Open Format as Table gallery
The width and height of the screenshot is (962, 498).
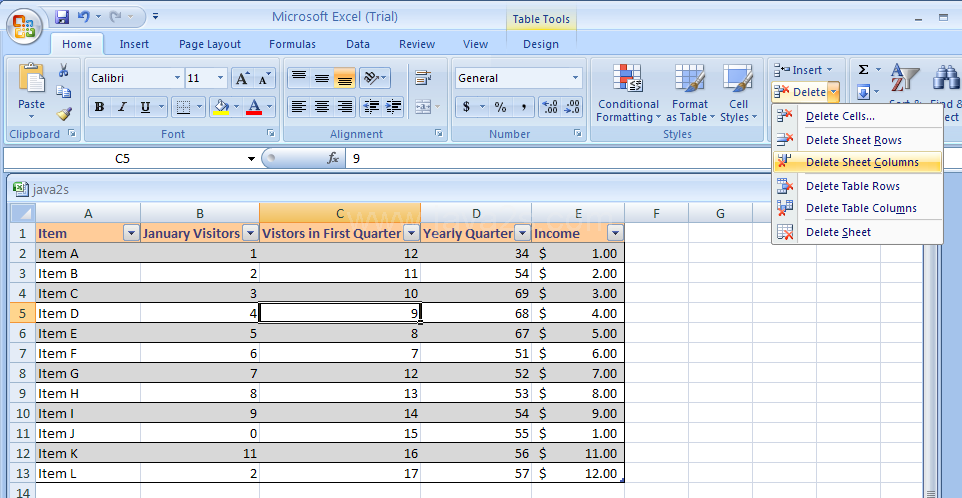(690, 93)
